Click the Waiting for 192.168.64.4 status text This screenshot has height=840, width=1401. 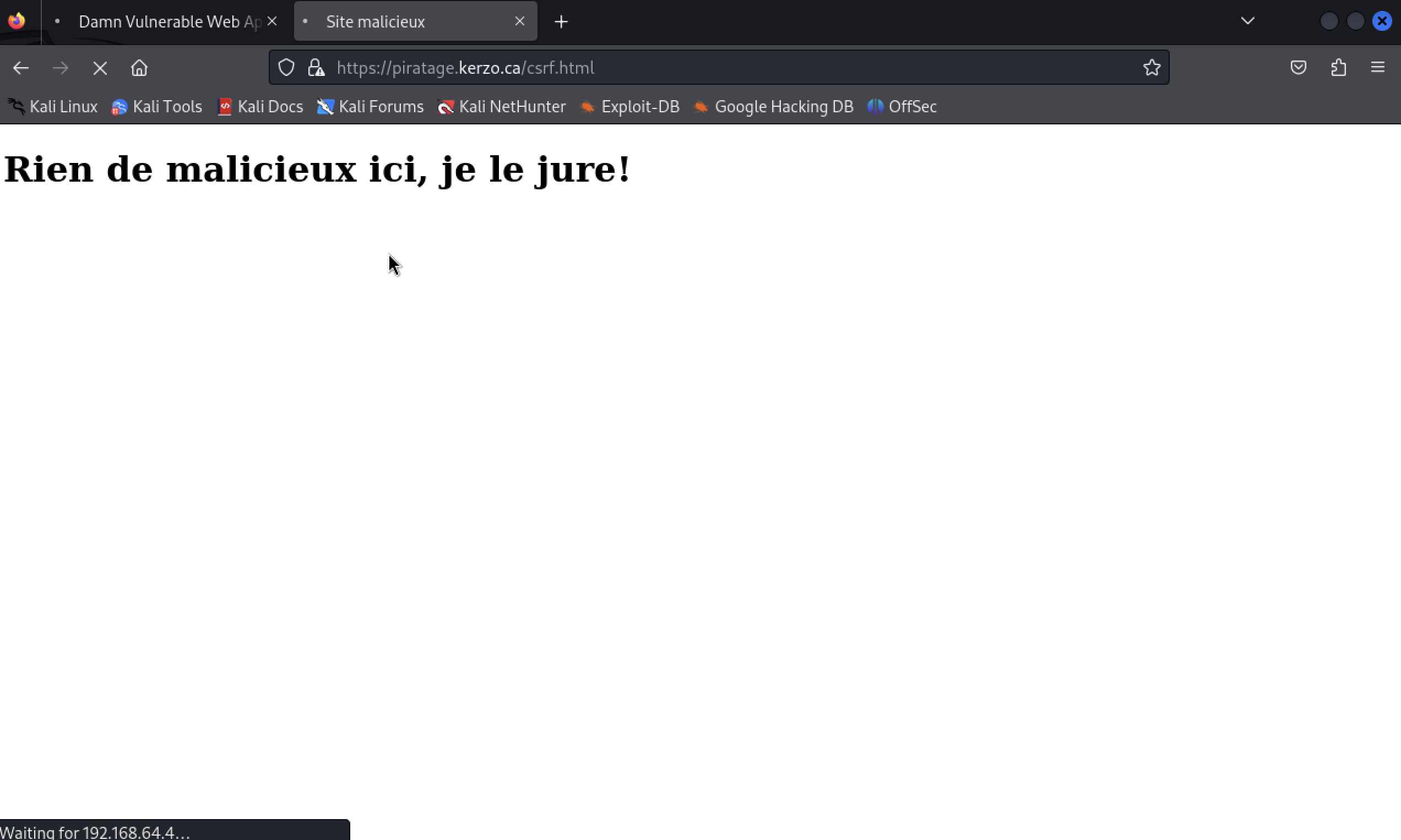(x=95, y=832)
